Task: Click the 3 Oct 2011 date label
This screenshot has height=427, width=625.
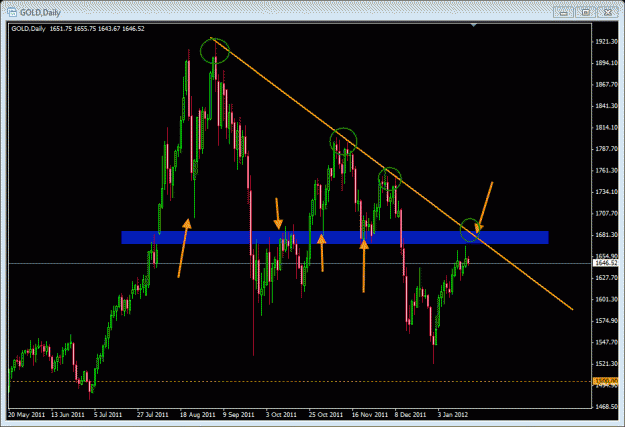Action: click(281, 415)
